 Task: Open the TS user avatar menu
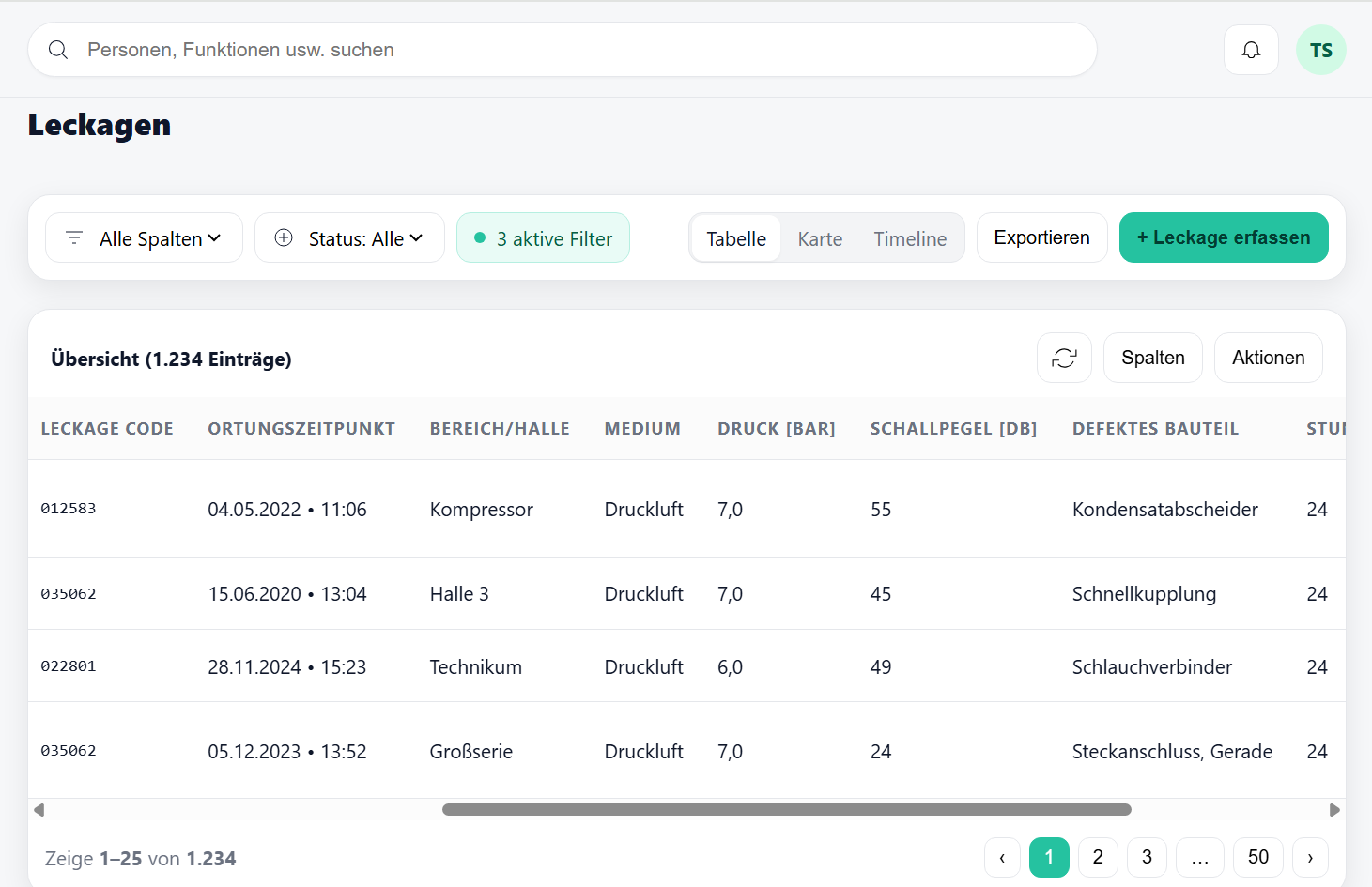[1320, 50]
